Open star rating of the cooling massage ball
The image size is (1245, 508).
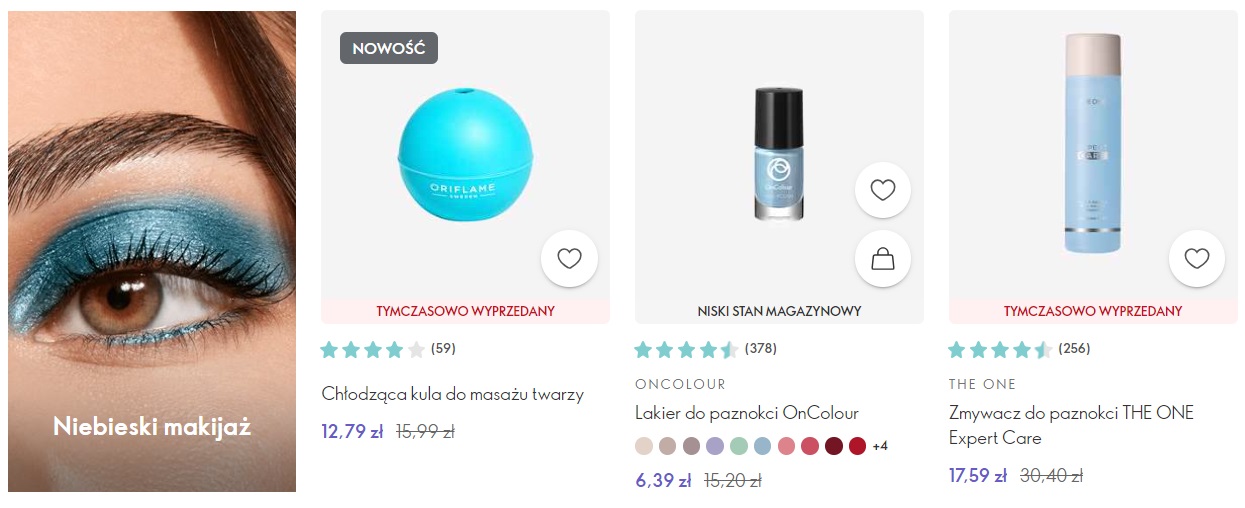(x=373, y=349)
